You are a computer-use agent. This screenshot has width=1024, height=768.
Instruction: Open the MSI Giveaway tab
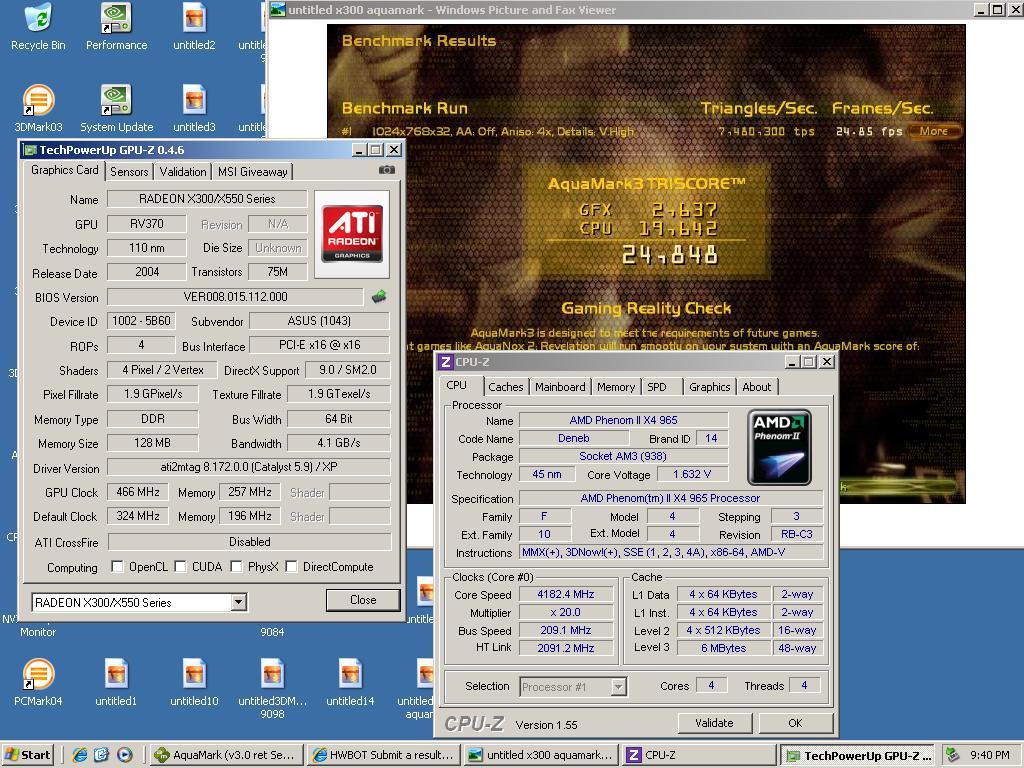click(253, 172)
